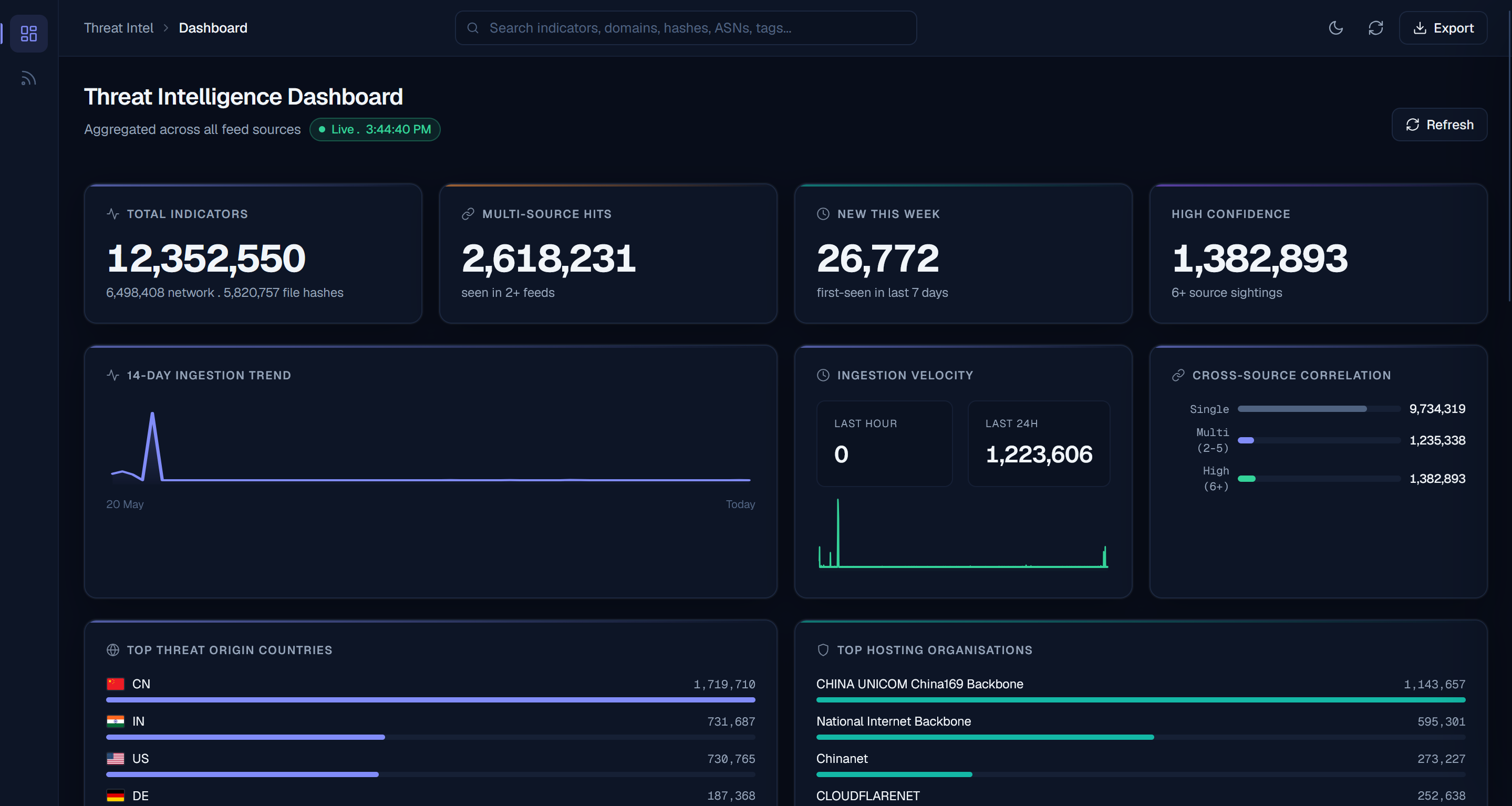Toggle dark mode moon icon

[x=1336, y=28]
